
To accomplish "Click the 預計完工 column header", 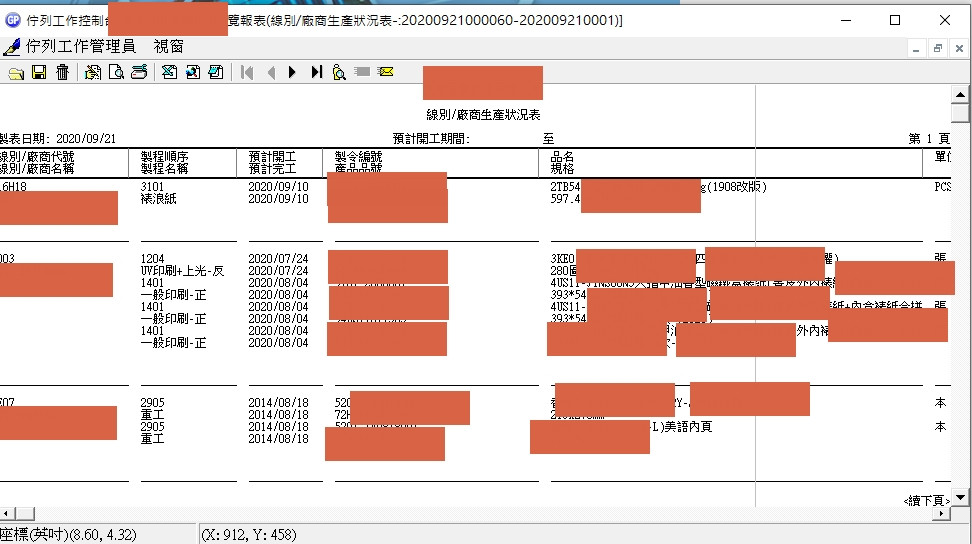I will pyautogui.click(x=272, y=169).
